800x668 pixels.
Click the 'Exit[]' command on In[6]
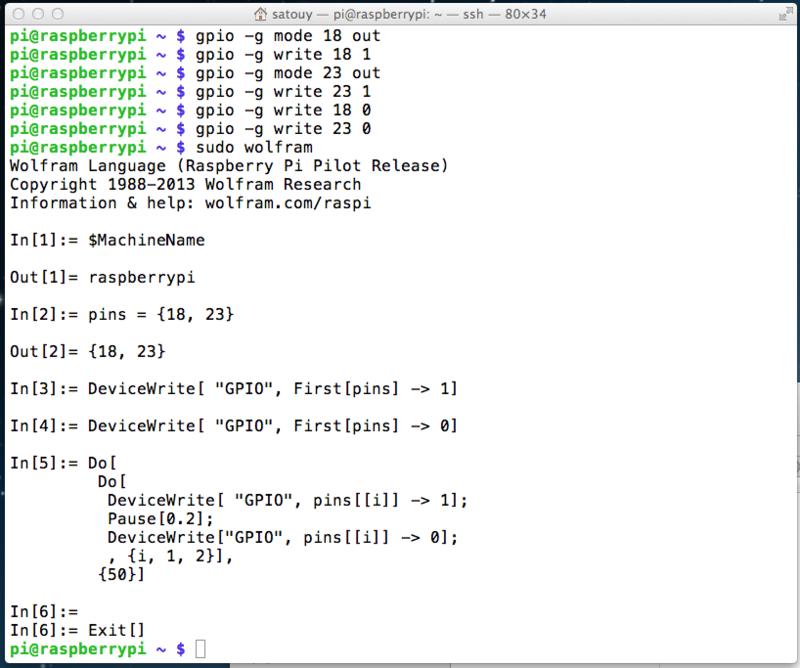pyautogui.click(x=117, y=630)
